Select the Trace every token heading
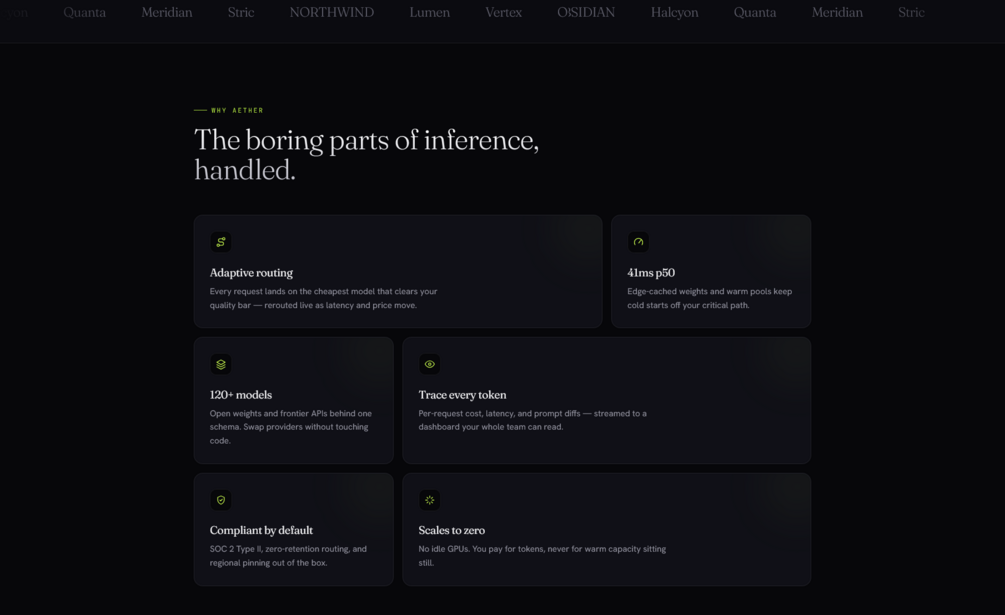Viewport: 1005px width, 615px height. point(462,395)
